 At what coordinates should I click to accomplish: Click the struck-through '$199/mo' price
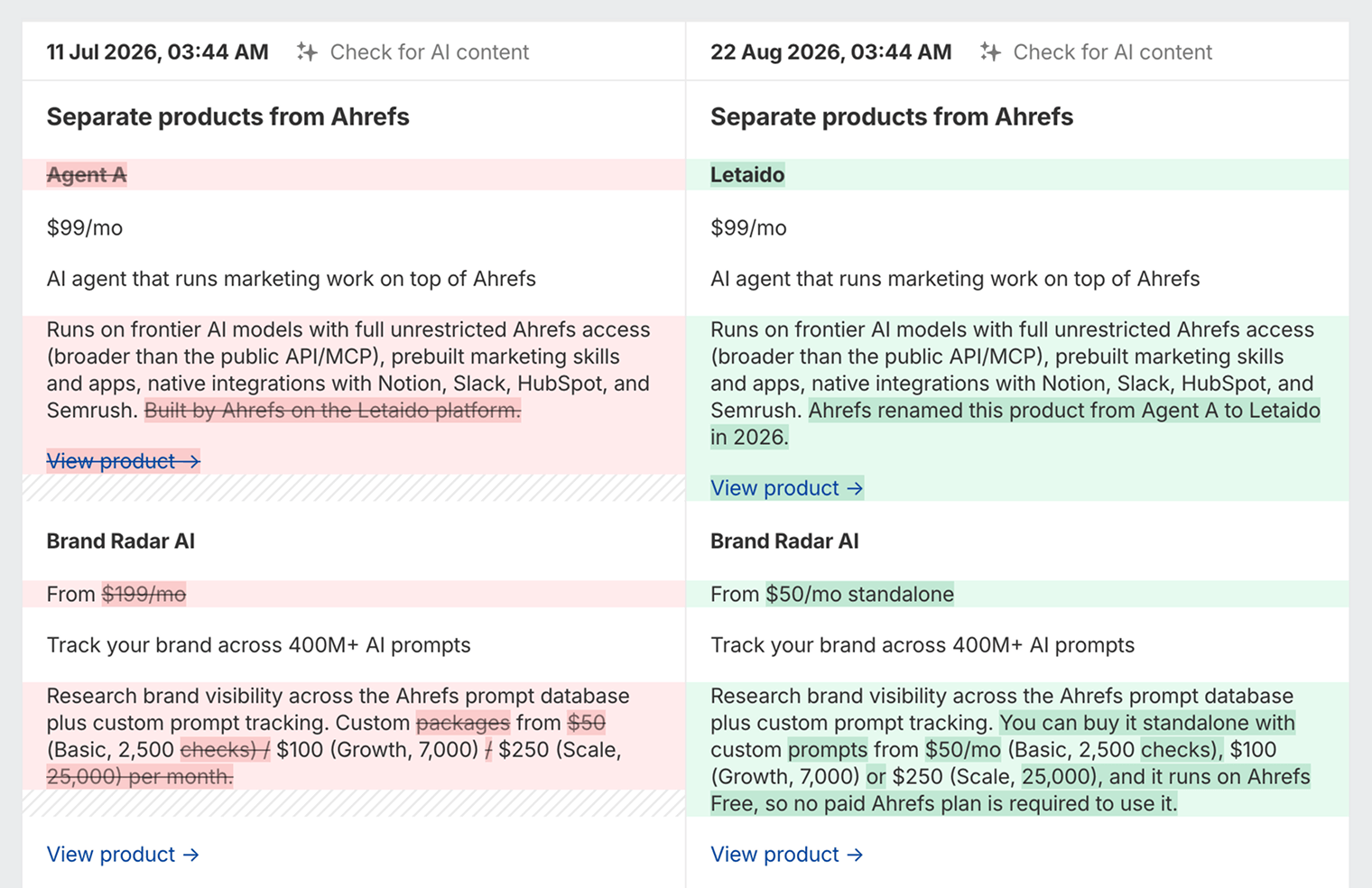click(x=144, y=594)
